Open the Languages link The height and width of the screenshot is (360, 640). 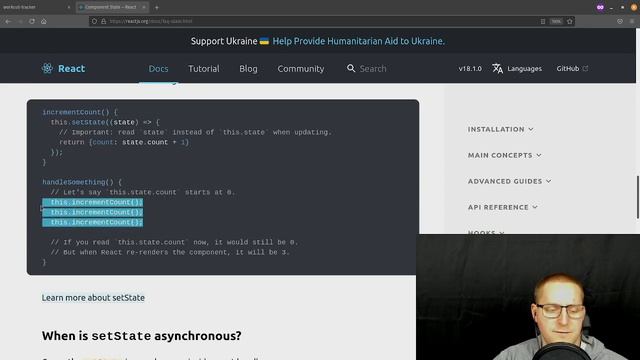(524, 69)
